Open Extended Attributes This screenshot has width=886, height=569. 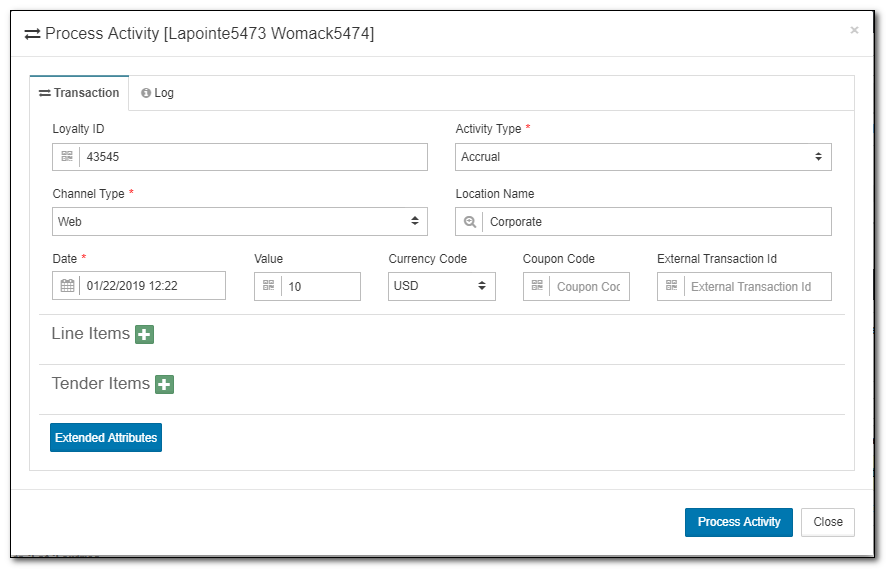(x=106, y=438)
